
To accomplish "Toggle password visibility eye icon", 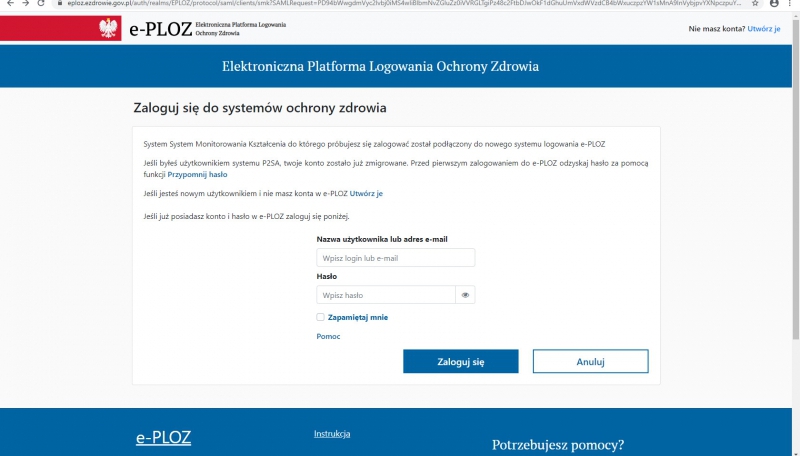I will coord(465,295).
